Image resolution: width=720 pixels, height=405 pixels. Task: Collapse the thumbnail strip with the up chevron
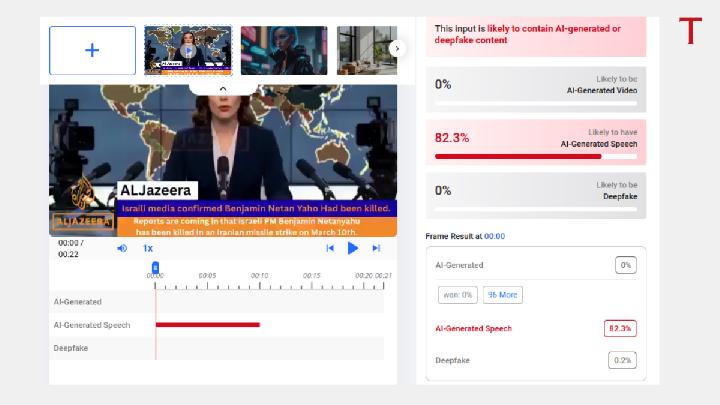[223, 89]
